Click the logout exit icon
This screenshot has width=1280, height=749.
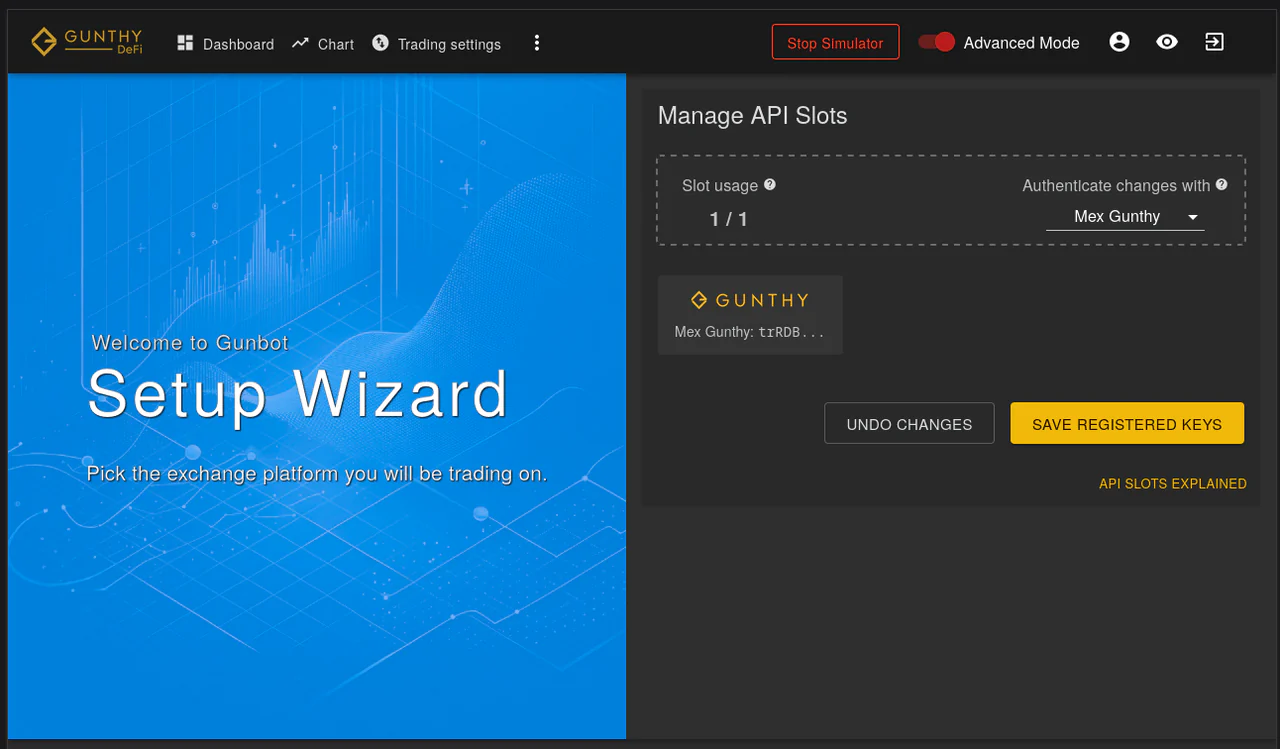pos(1214,42)
